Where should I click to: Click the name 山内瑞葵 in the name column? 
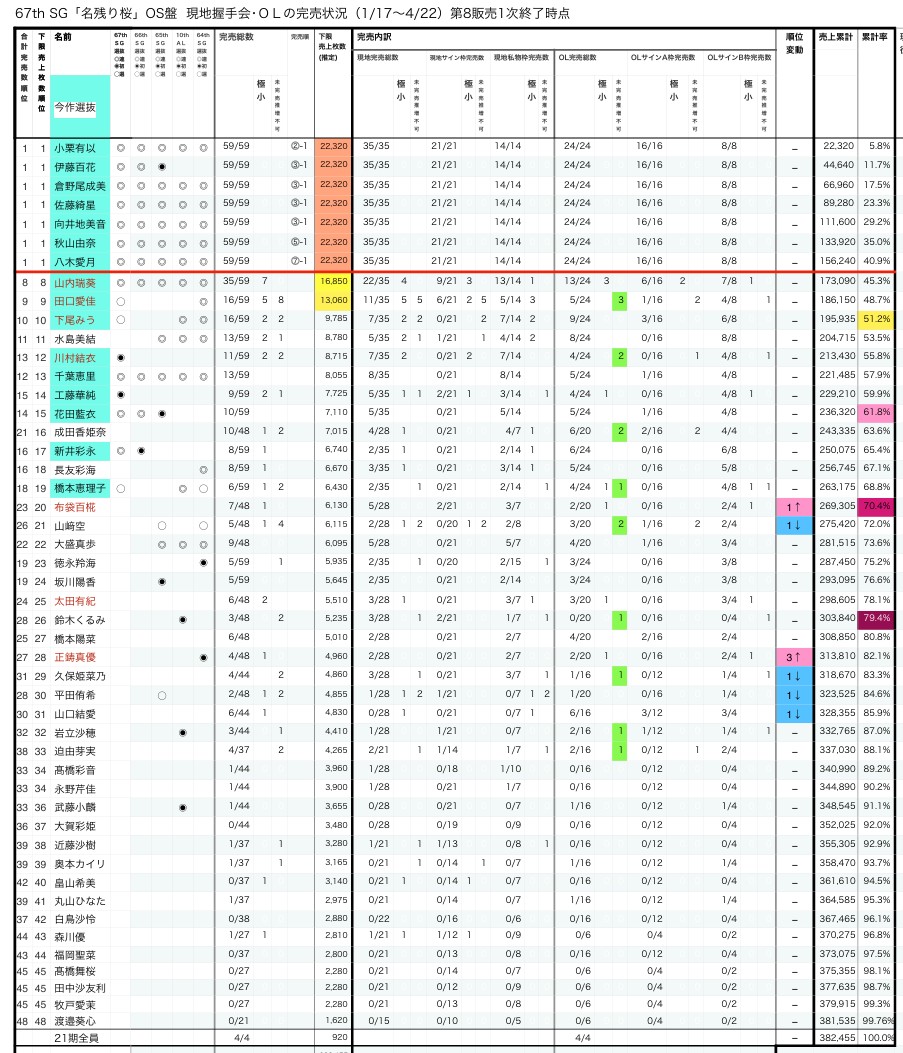[x=77, y=281]
